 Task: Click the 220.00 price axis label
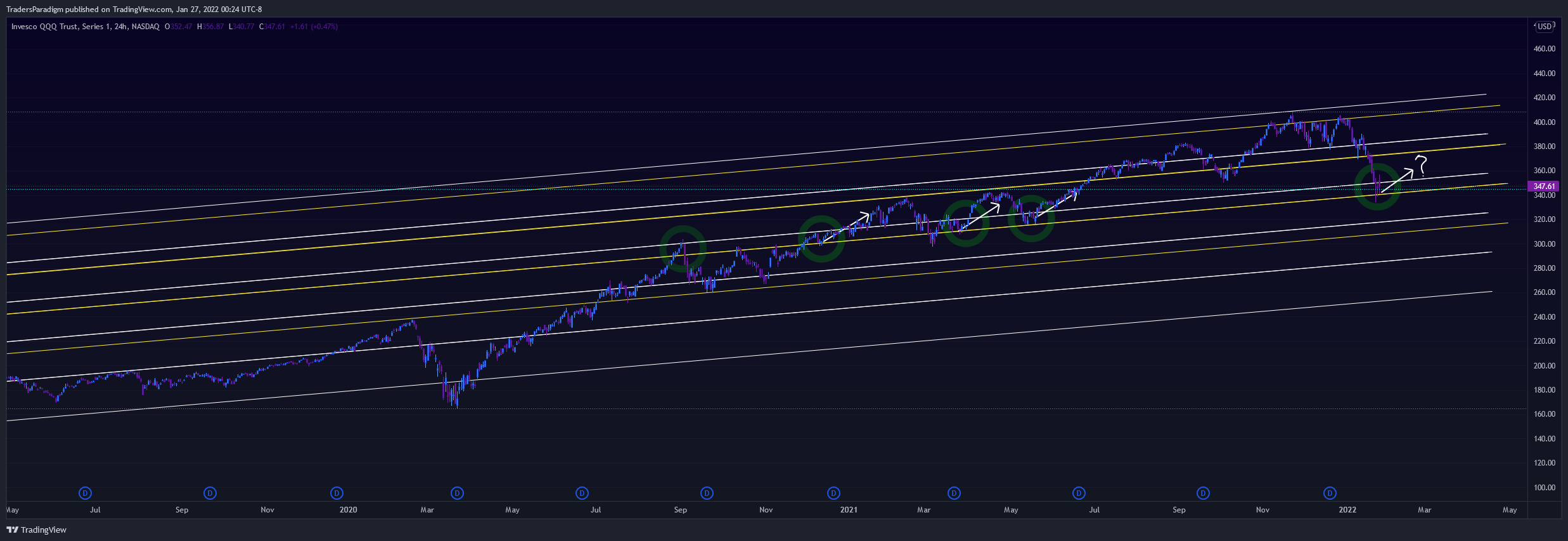[x=1544, y=341]
